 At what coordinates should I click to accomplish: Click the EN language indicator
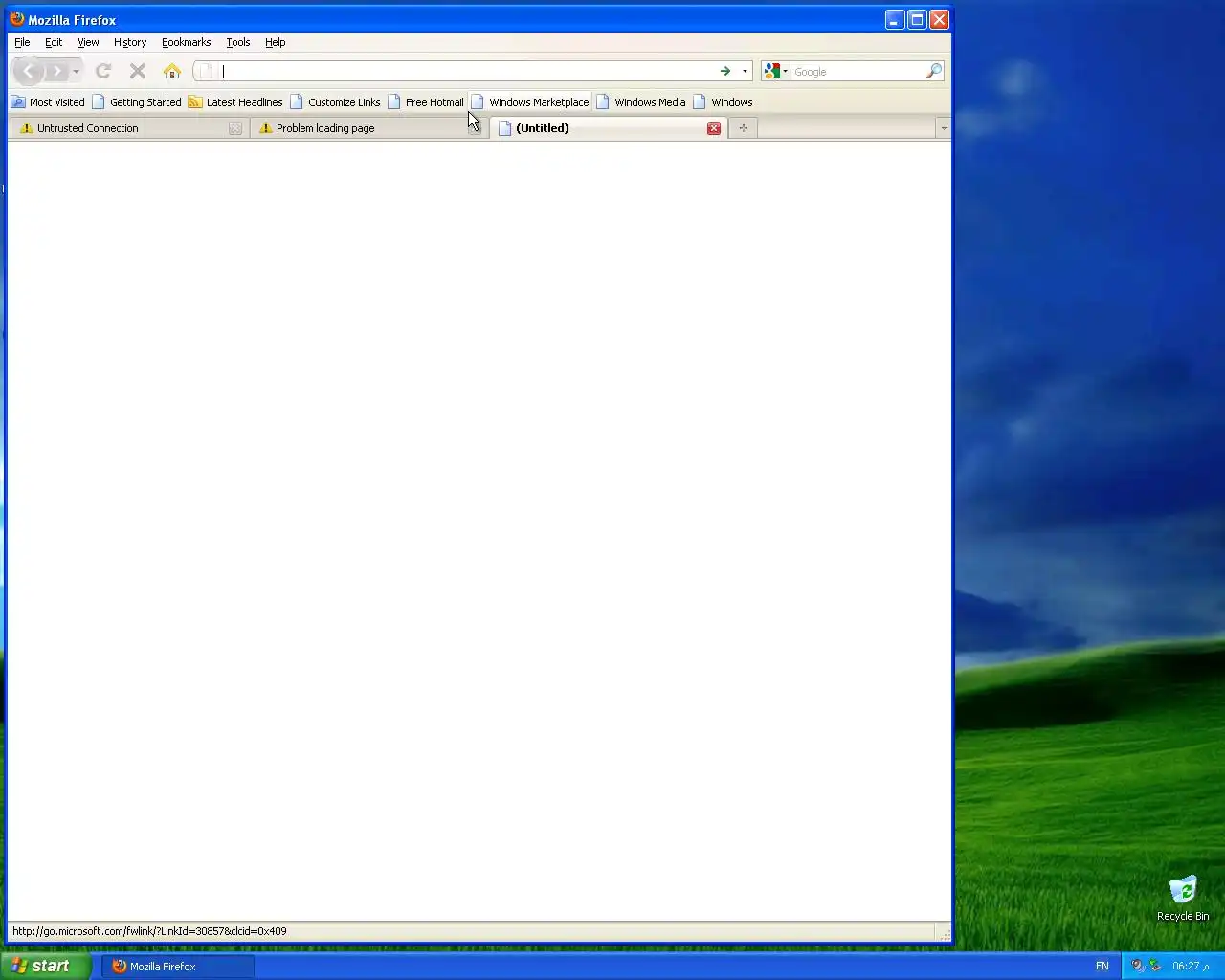1102,967
